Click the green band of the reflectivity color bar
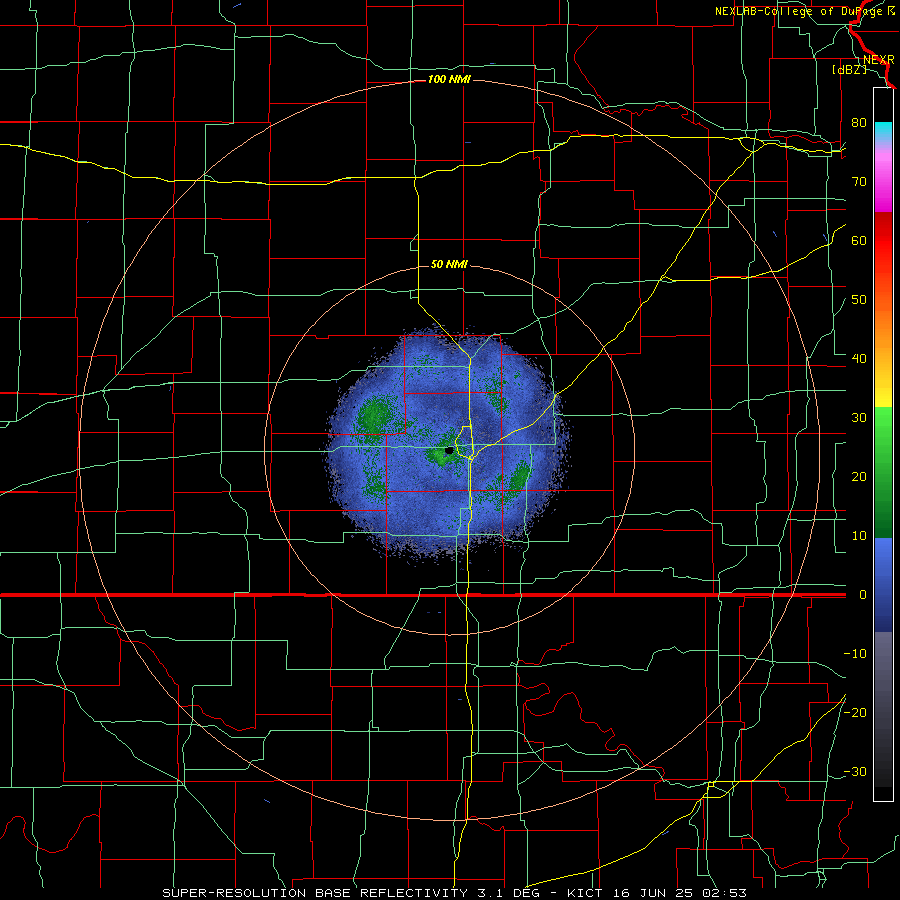900x900 pixels. pos(883,472)
